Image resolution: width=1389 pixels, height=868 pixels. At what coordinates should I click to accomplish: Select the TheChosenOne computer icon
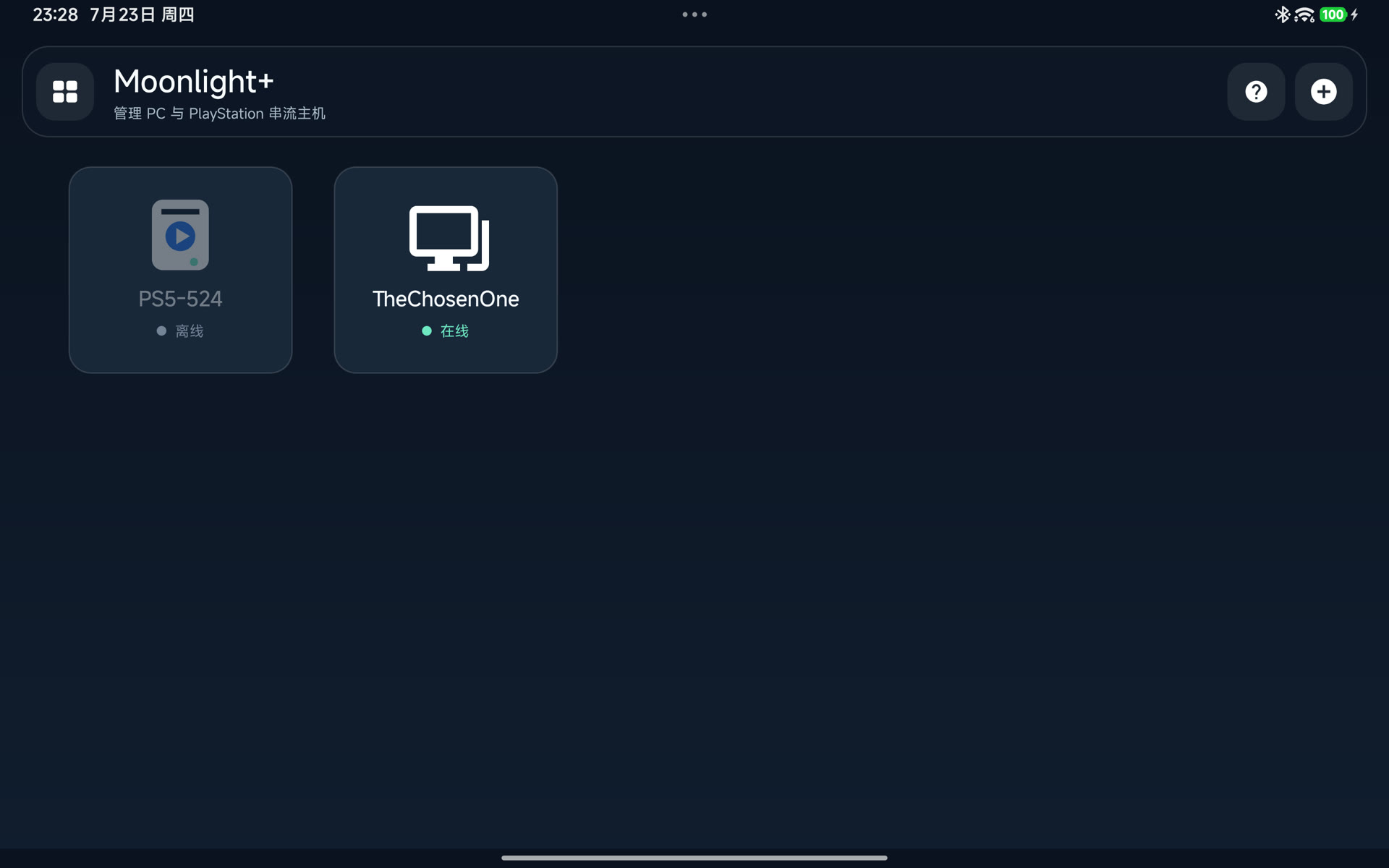pyautogui.click(x=449, y=238)
